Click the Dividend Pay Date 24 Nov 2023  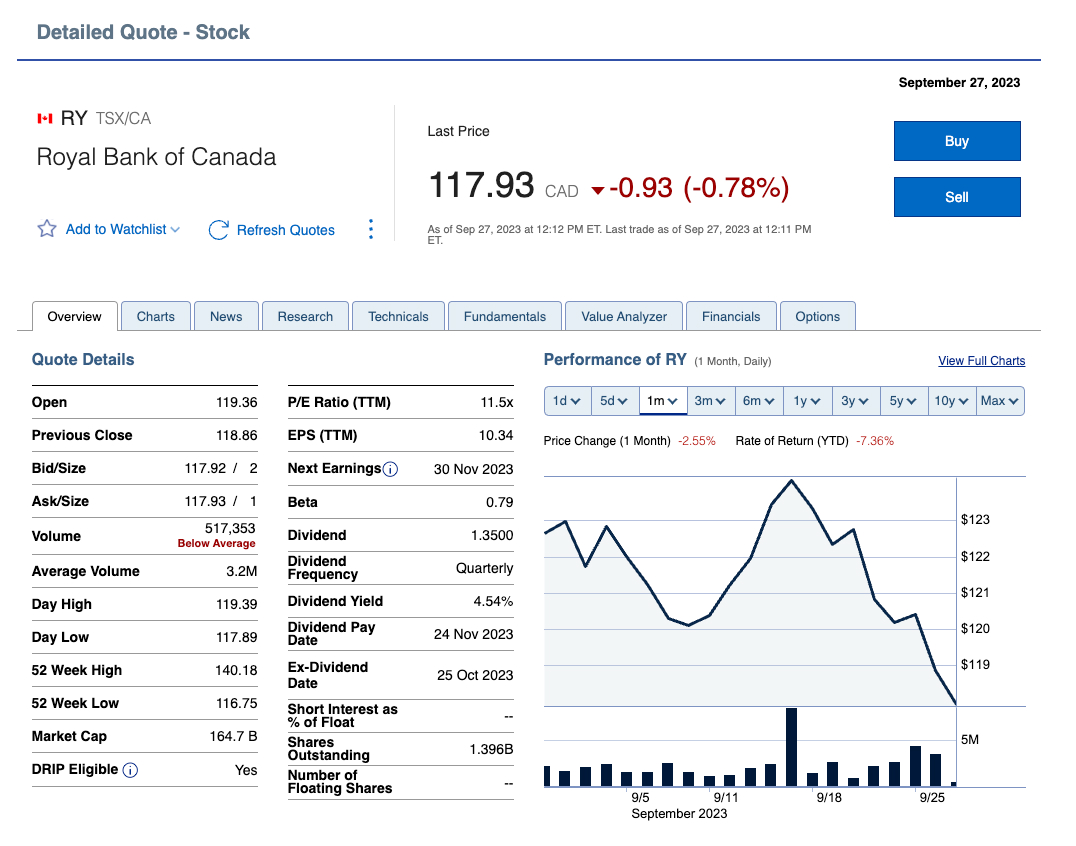[x=473, y=634]
